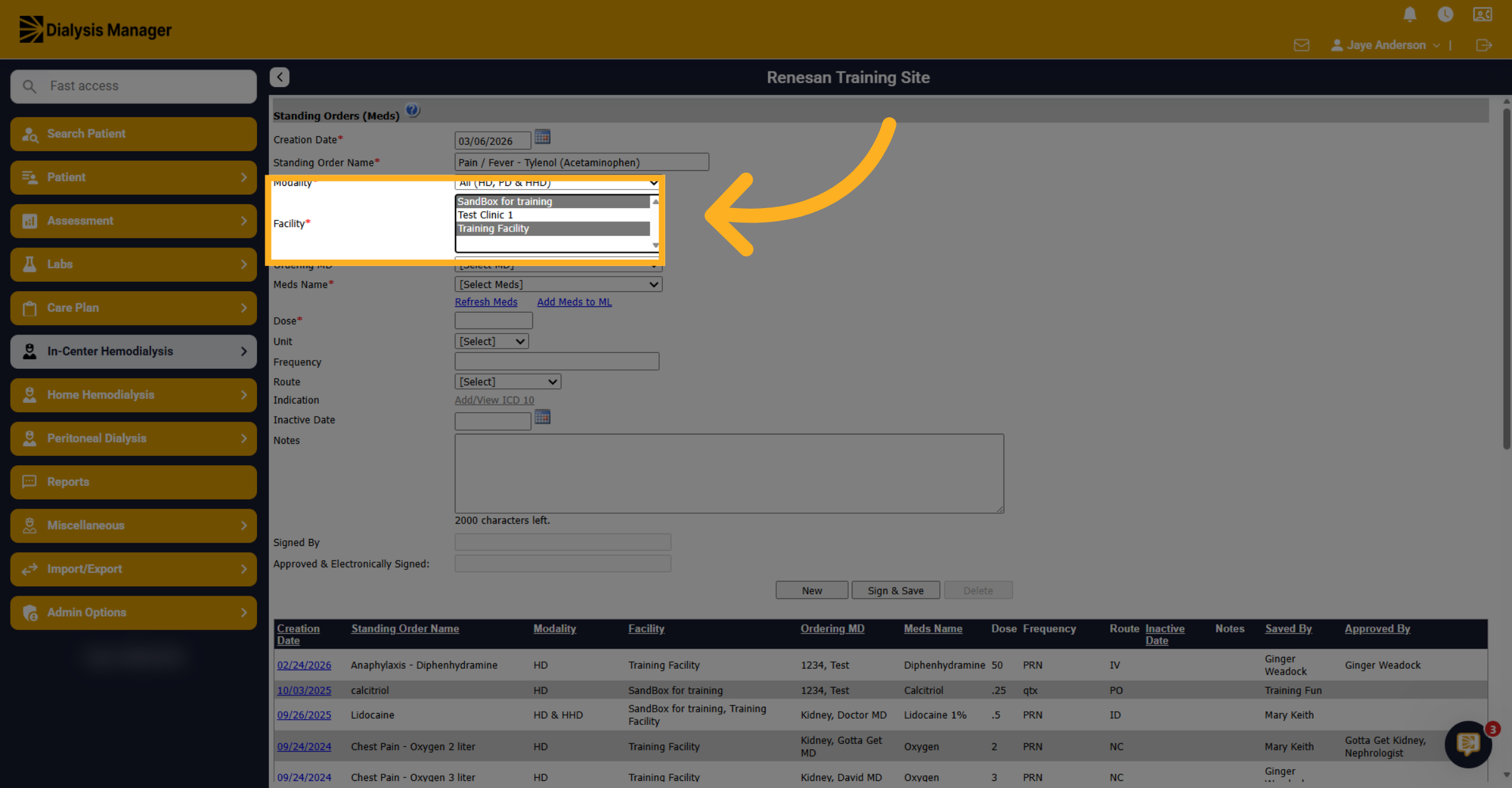Open order dated 02/24/2026
The image size is (1512, 788).
coord(304,665)
